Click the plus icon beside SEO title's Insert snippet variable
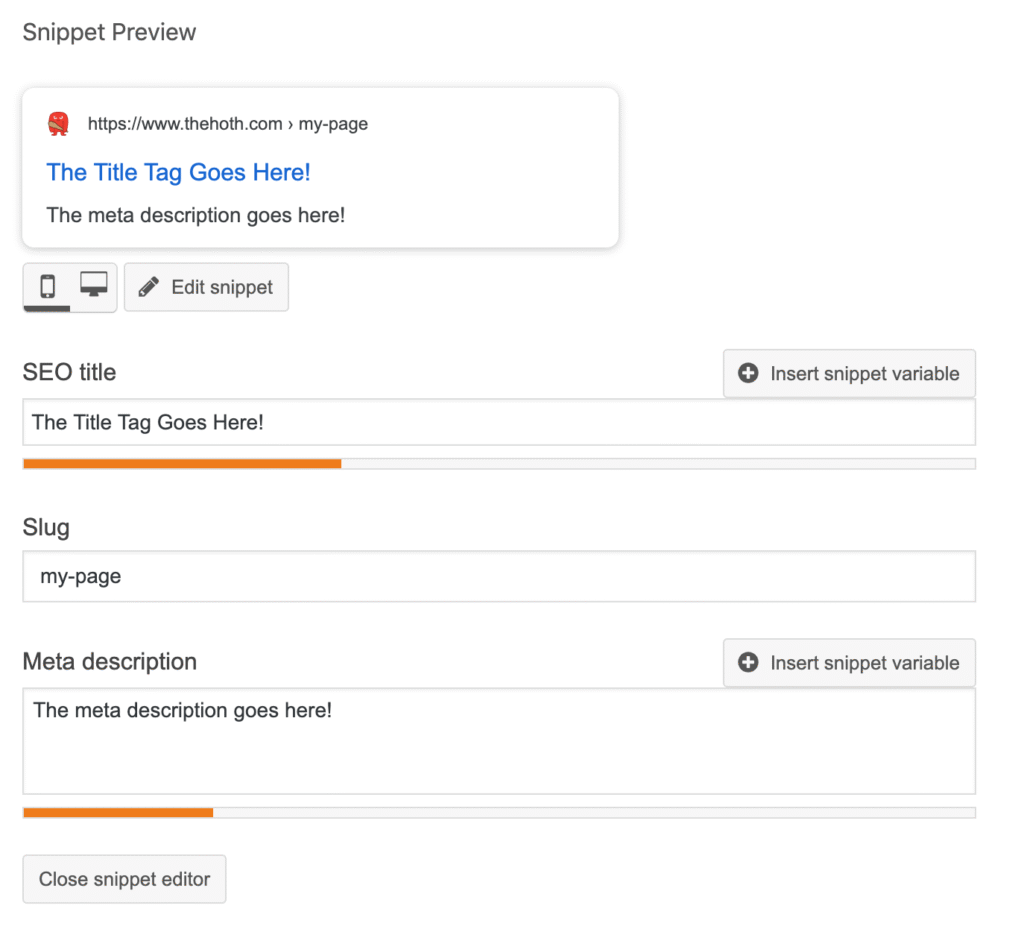This screenshot has height=932, width=1024. pyautogui.click(x=748, y=373)
